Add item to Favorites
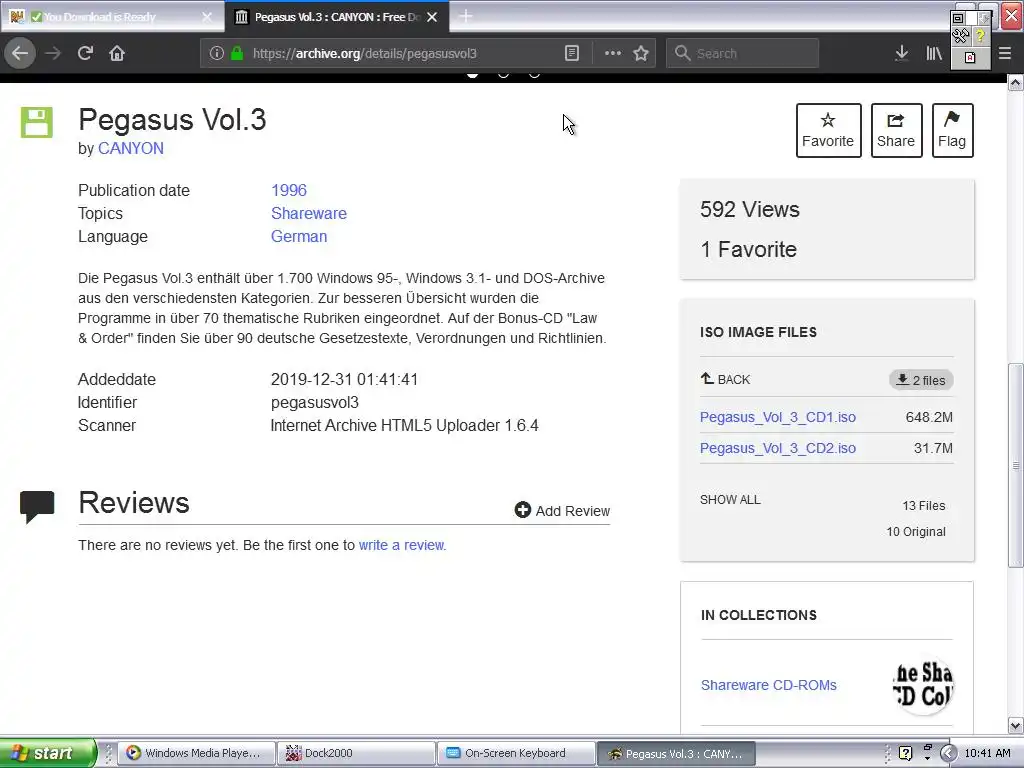 [x=827, y=130]
